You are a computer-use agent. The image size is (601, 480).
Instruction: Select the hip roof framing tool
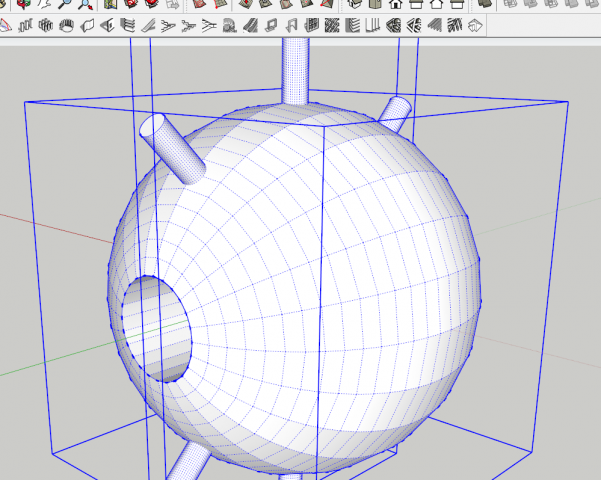pyautogui.click(x=414, y=26)
